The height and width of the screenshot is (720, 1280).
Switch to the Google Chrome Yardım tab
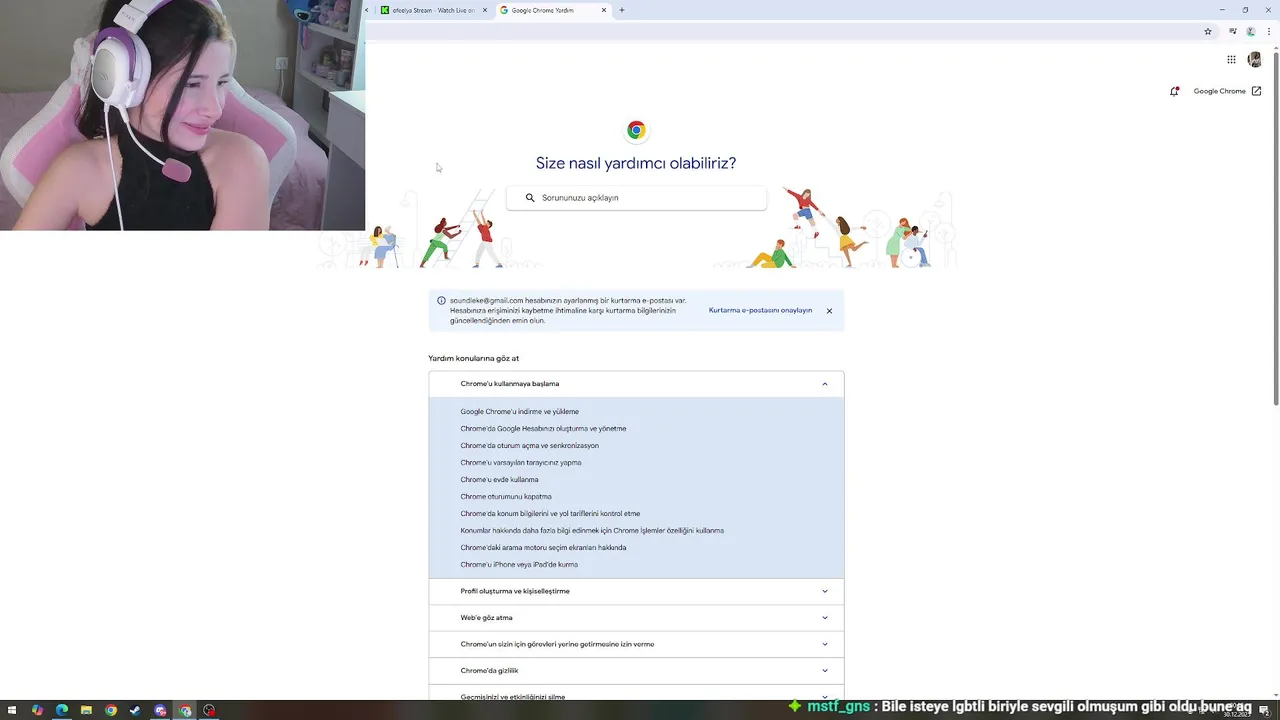[553, 10]
